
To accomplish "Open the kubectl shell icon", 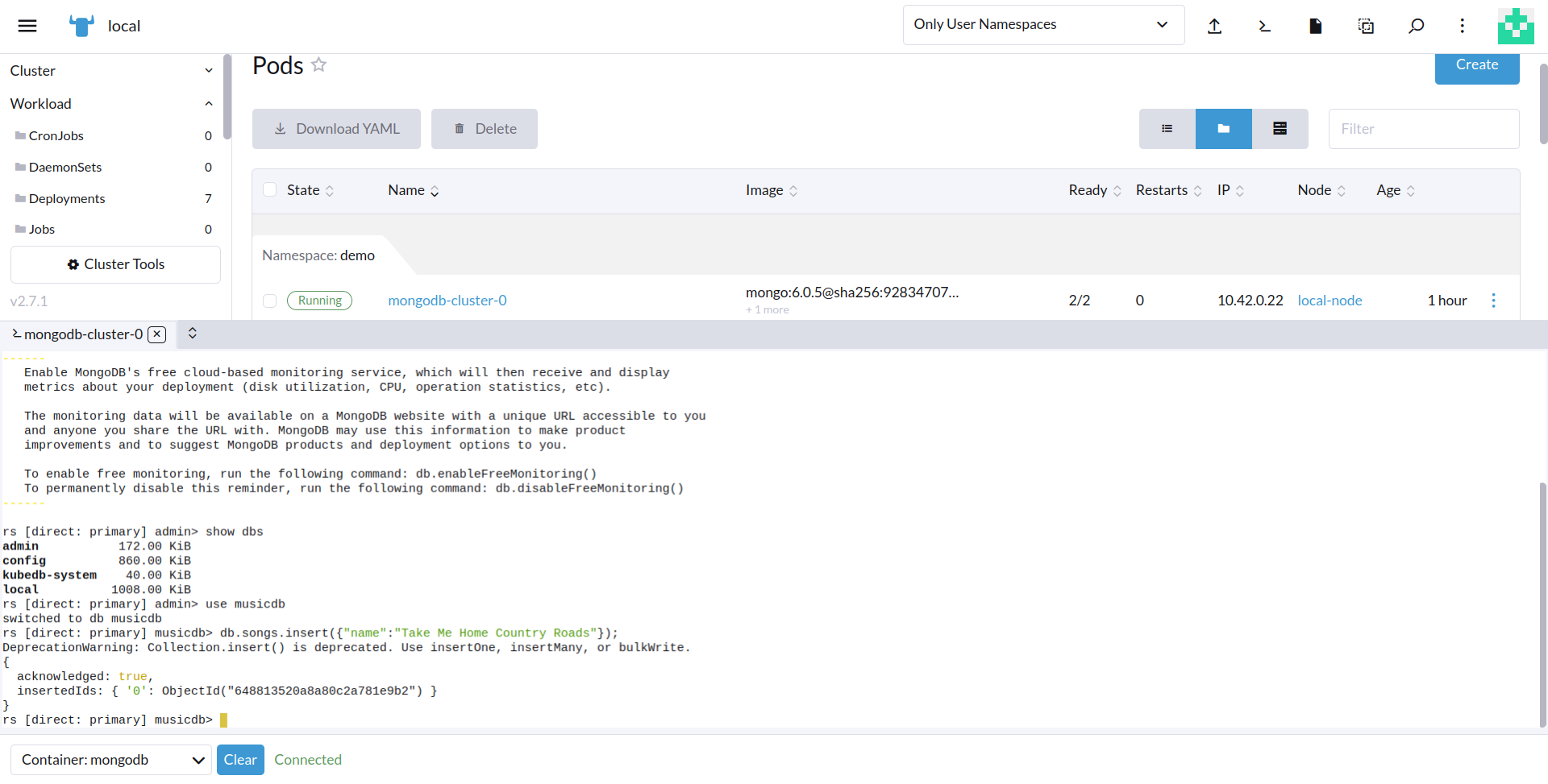I will [1264, 26].
